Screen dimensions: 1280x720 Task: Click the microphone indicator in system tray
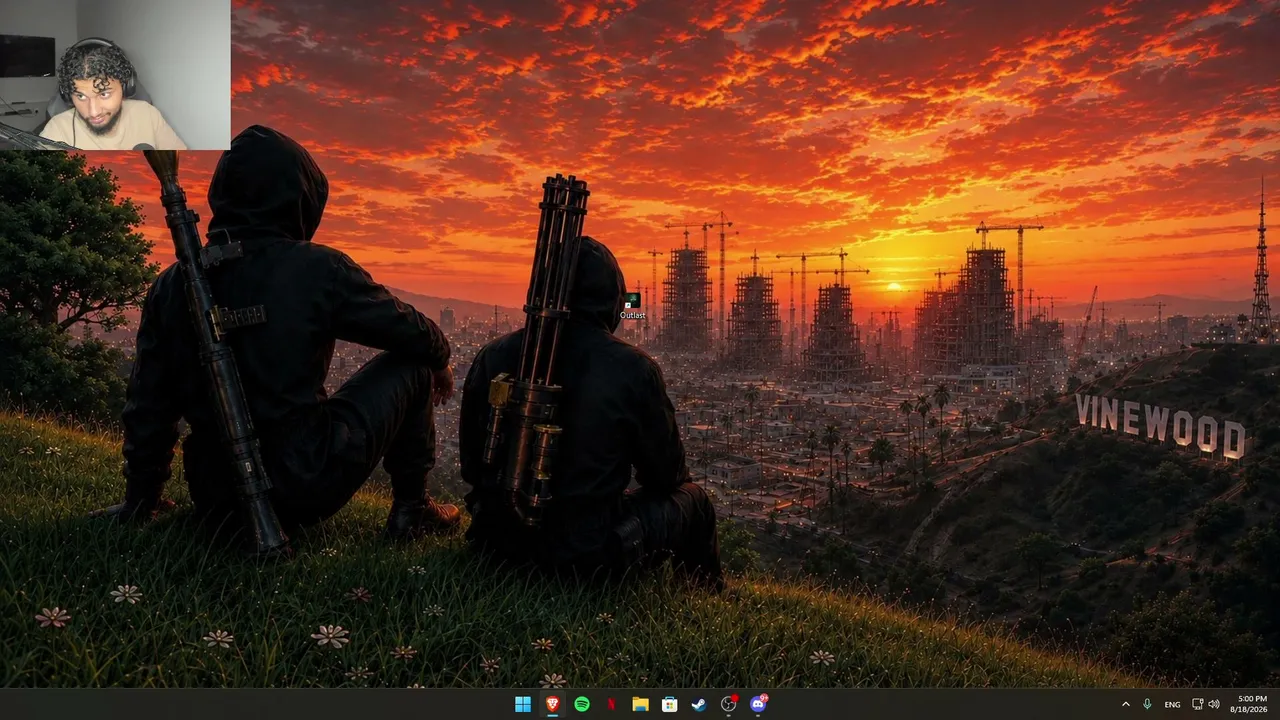[1147, 704]
